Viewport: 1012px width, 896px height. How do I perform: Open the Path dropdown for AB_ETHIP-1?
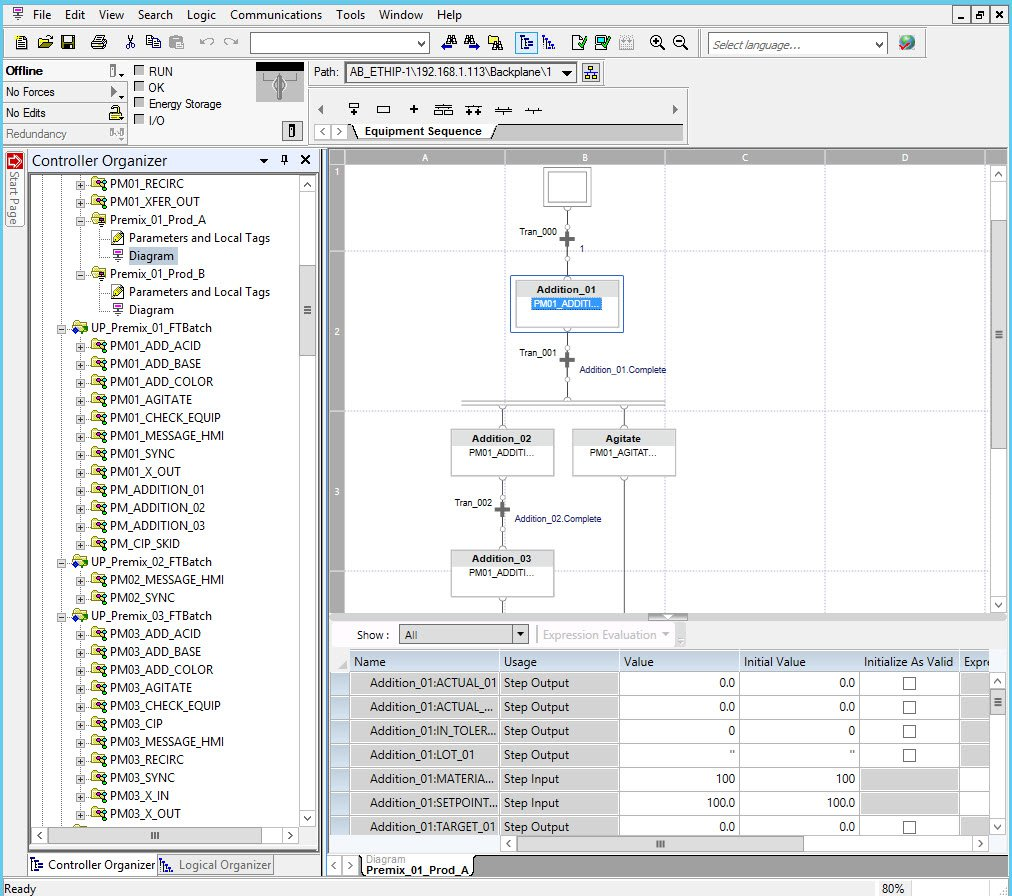pos(565,72)
